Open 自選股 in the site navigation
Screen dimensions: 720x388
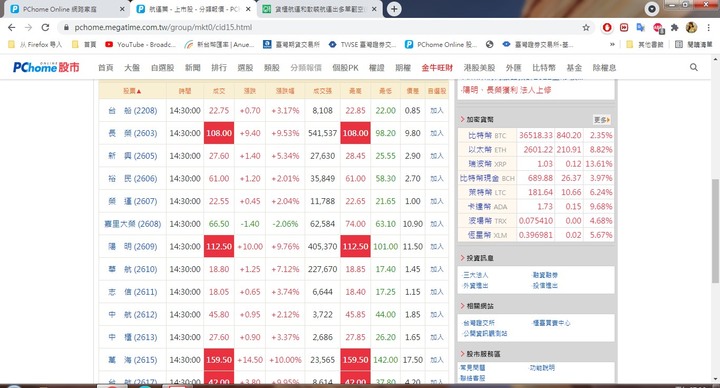(163, 67)
